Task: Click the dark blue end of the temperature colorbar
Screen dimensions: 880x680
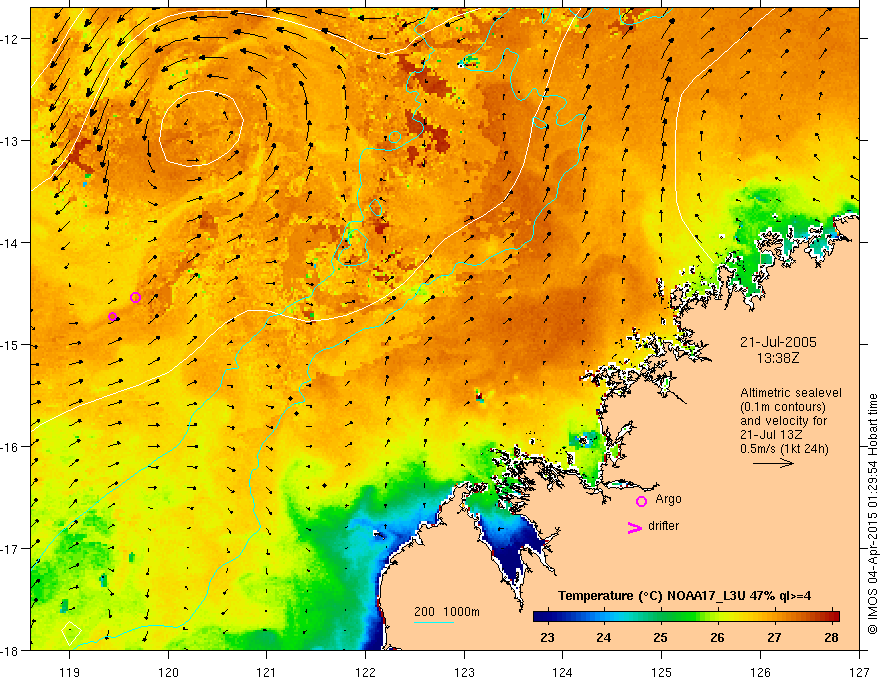Action: (542, 617)
